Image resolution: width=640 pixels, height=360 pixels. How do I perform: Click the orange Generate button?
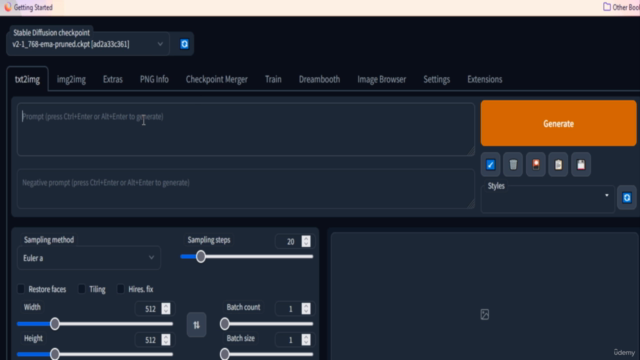tap(558, 123)
